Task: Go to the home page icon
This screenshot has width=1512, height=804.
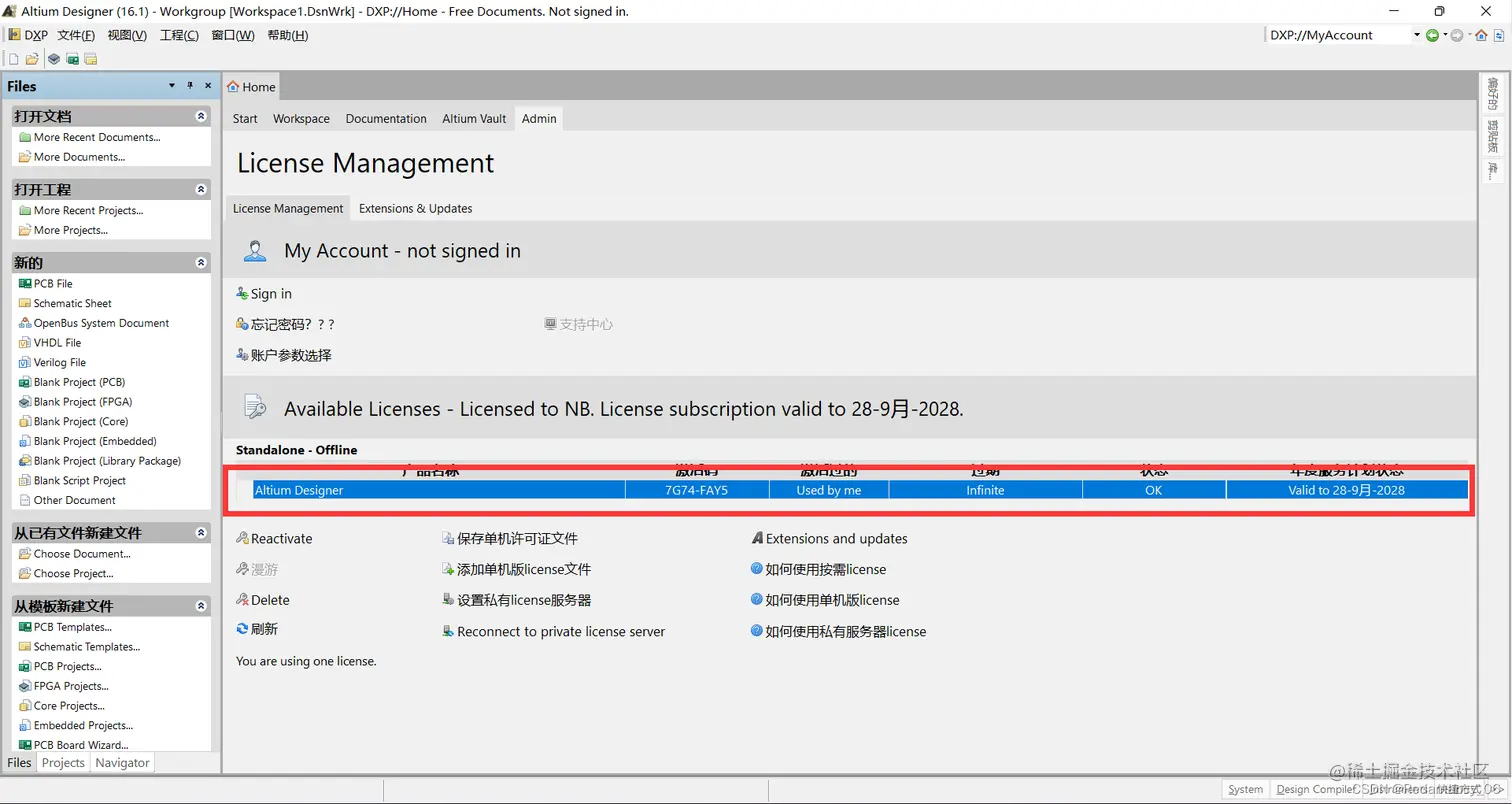Action: (1482, 35)
